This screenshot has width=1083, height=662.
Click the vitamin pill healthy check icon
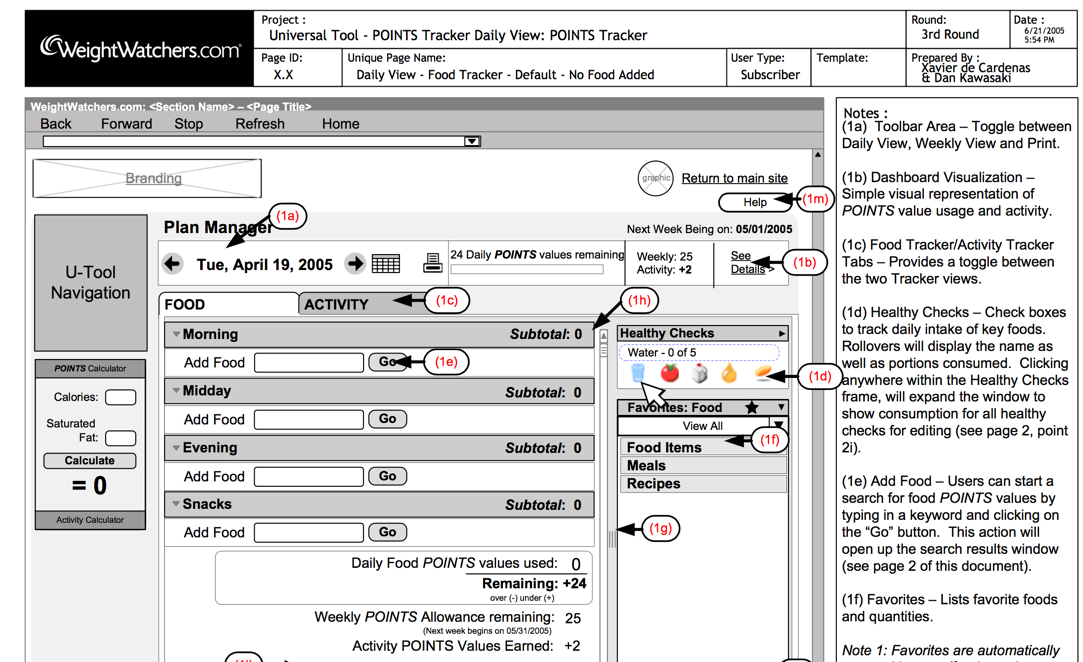(763, 373)
